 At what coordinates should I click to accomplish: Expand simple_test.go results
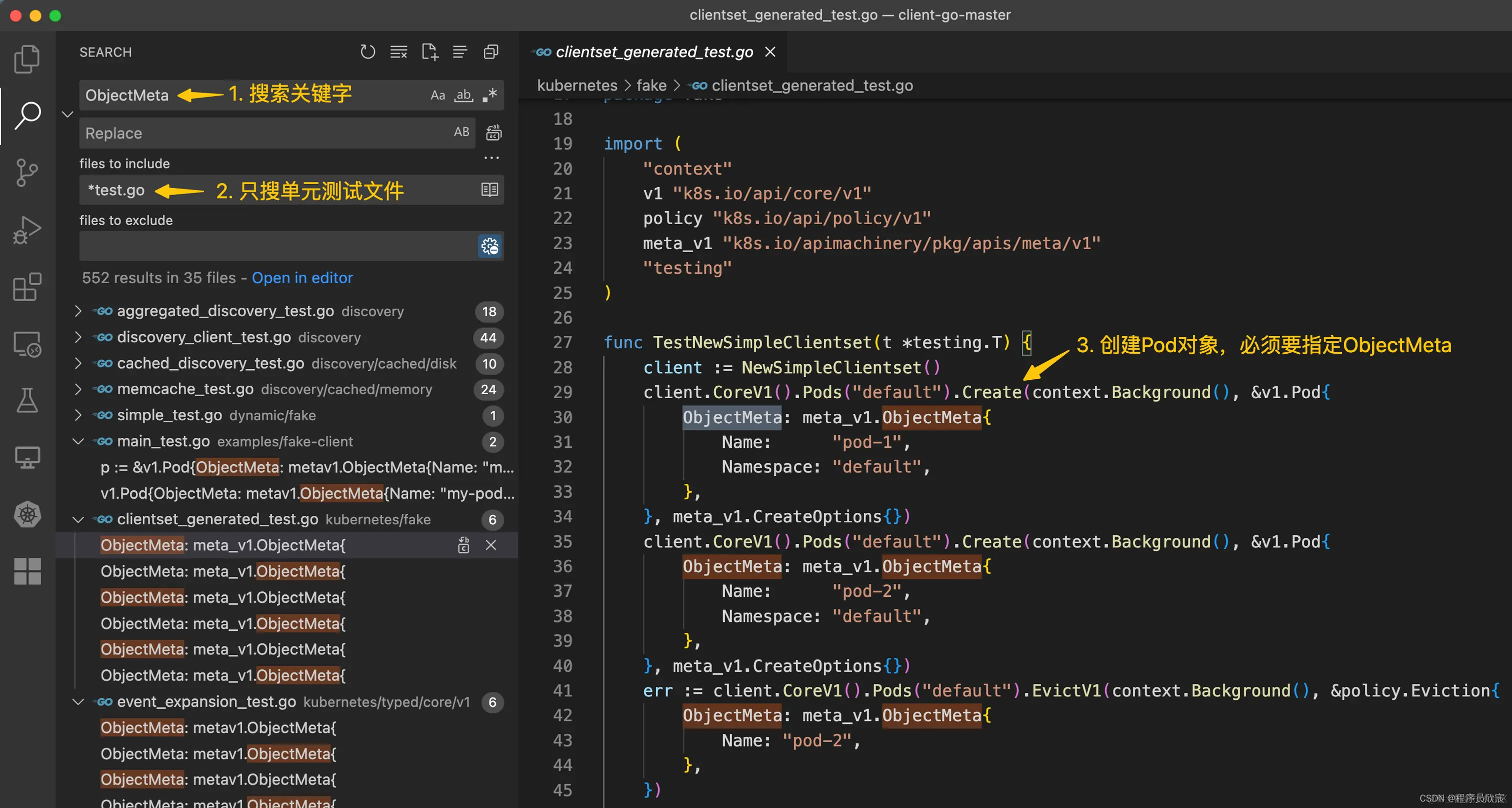click(77, 415)
